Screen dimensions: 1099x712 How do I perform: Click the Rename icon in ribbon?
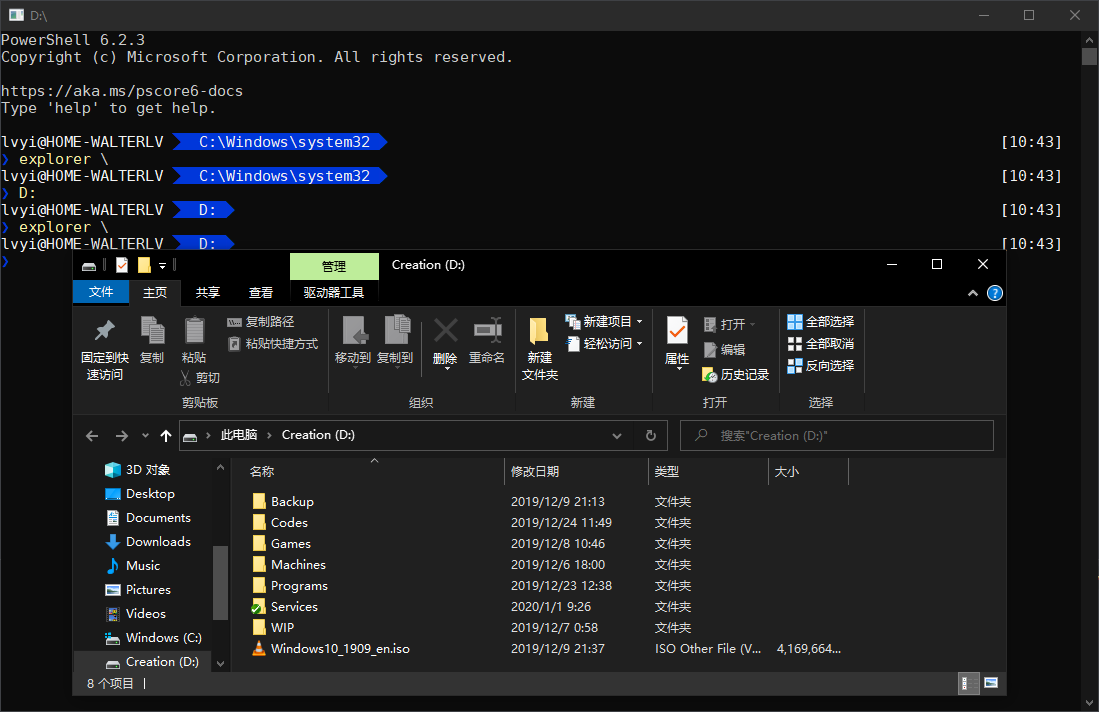(x=487, y=332)
